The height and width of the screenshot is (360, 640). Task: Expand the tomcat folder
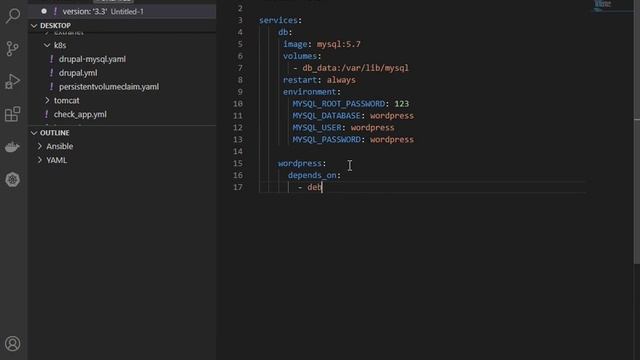[x=47, y=100]
